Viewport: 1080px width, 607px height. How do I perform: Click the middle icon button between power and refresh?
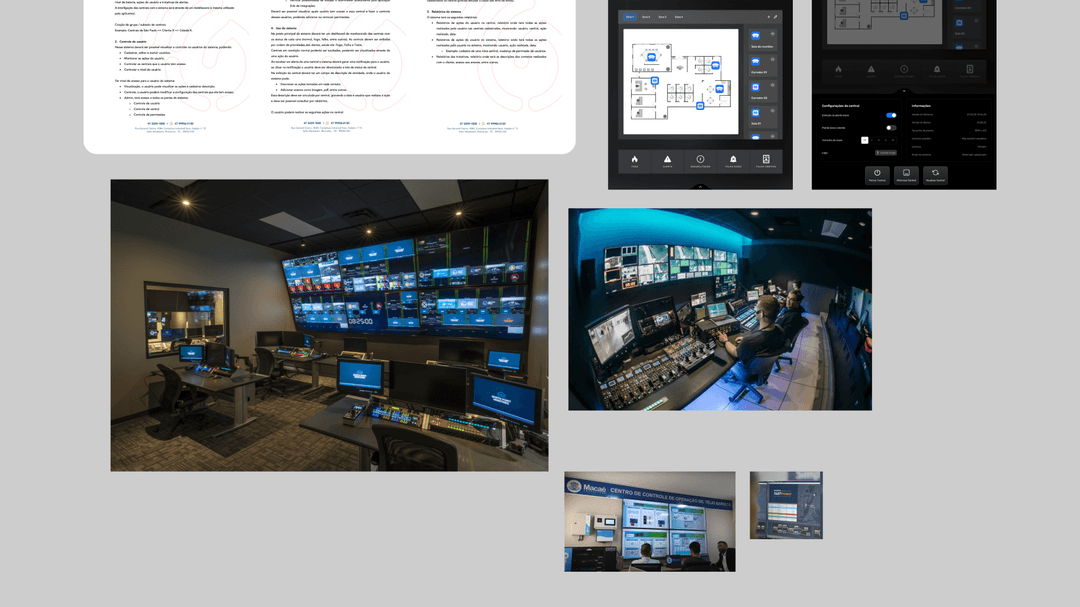pyautogui.click(x=906, y=174)
